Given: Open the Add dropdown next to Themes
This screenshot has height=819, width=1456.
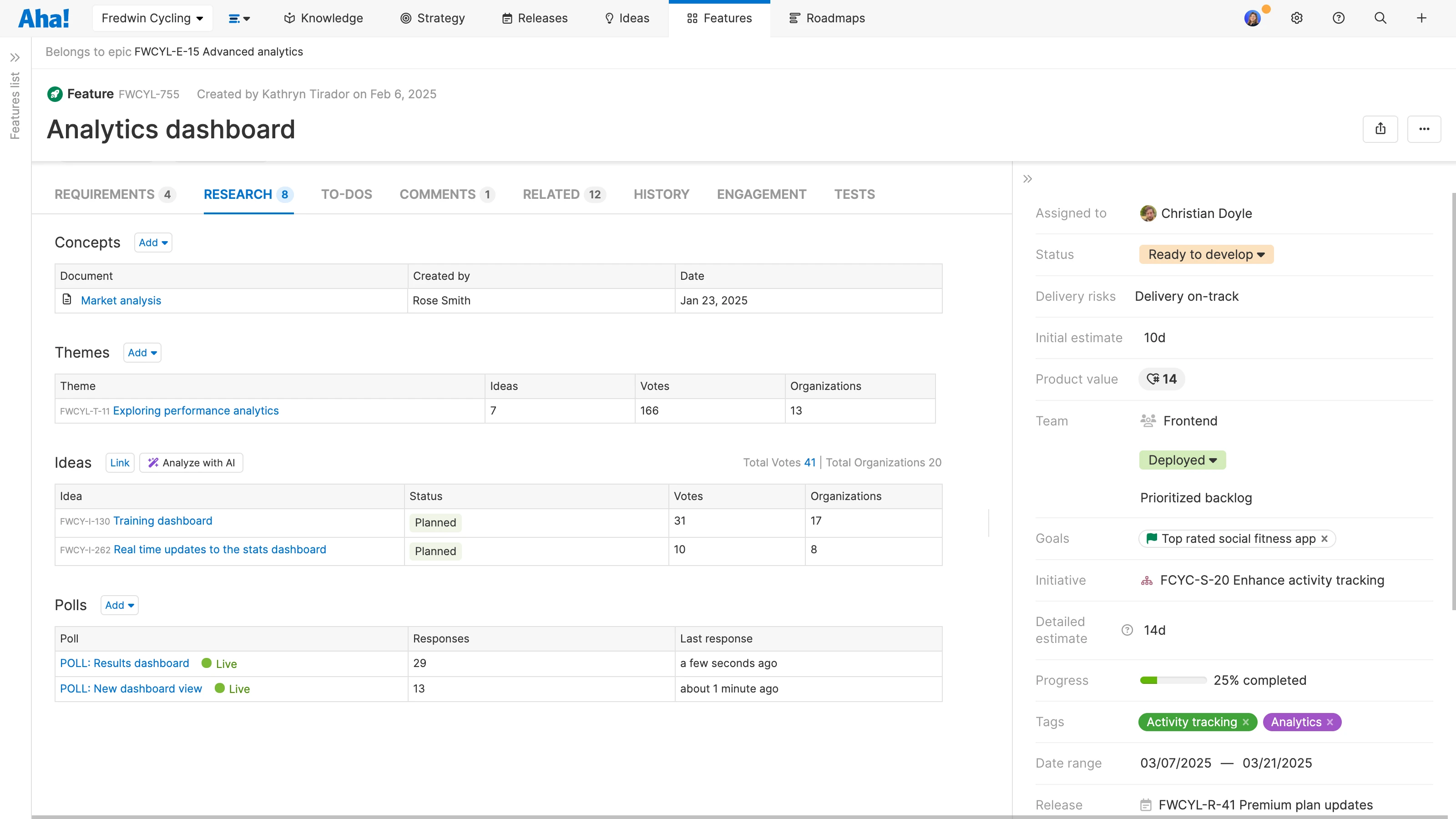Looking at the screenshot, I should [x=142, y=352].
